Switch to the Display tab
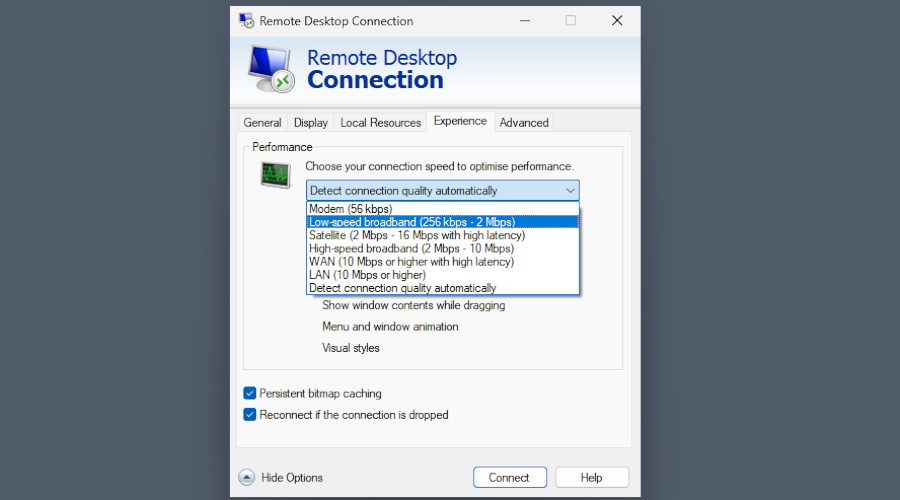This screenshot has width=900, height=500. coord(311,122)
